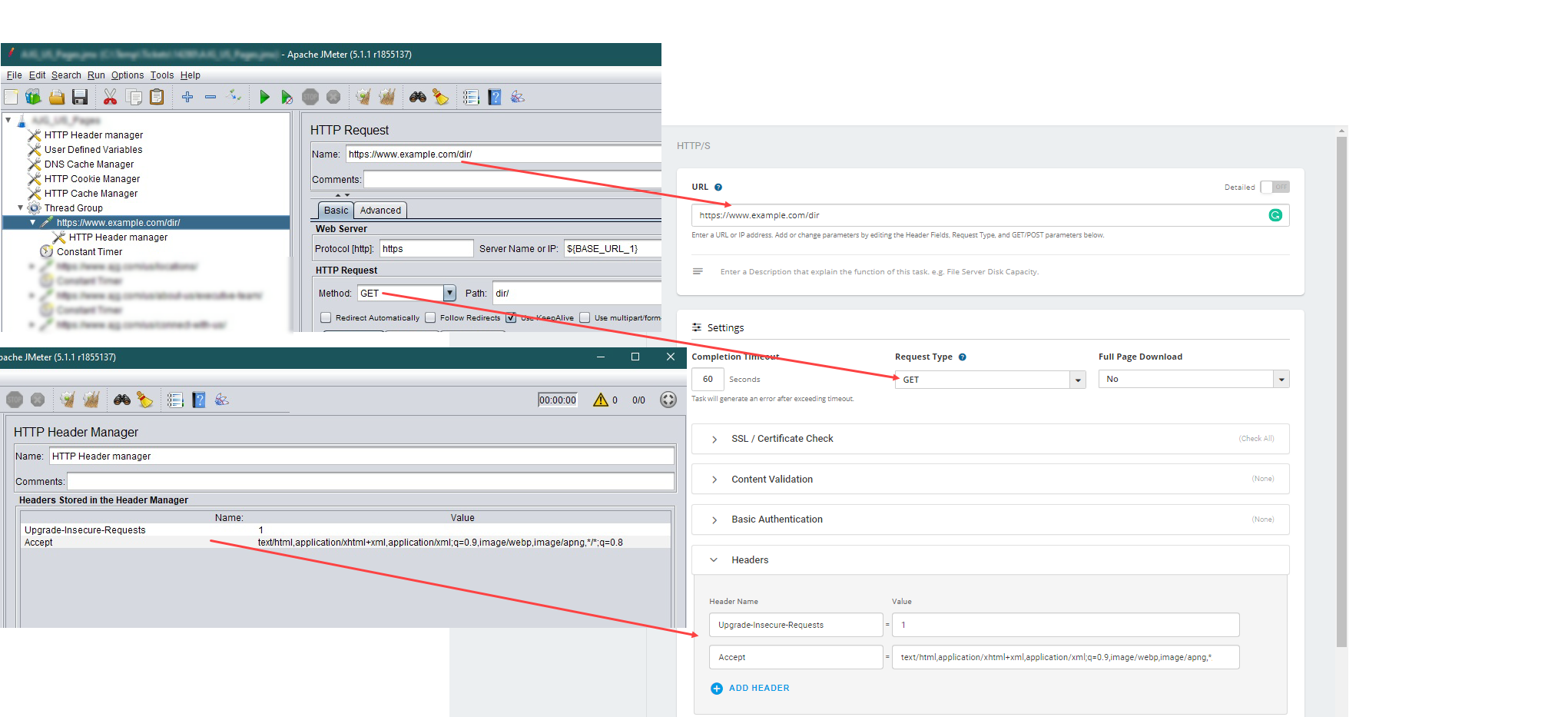Click the Function Helper list icon in upper toolbar

[471, 97]
